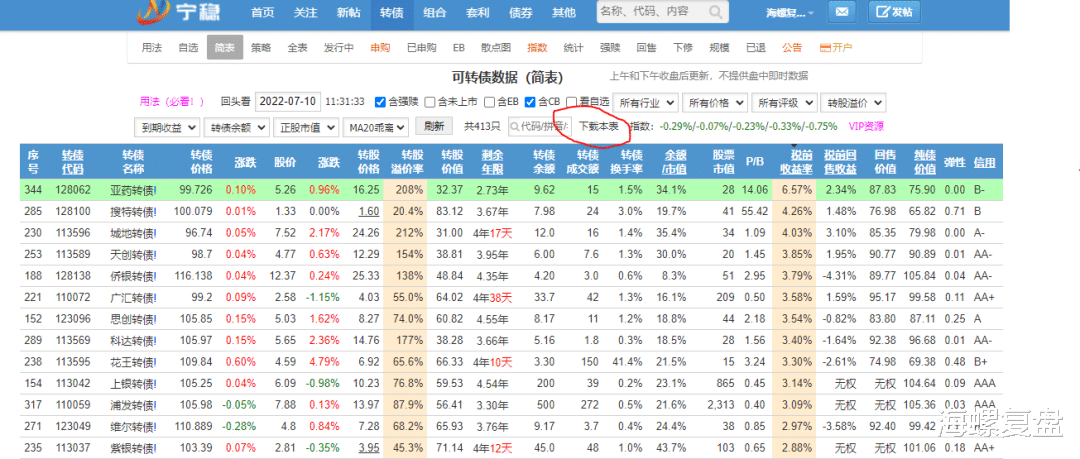The image size is (1080, 459).
Task: Open the 新帖 top menu
Action: coord(349,12)
